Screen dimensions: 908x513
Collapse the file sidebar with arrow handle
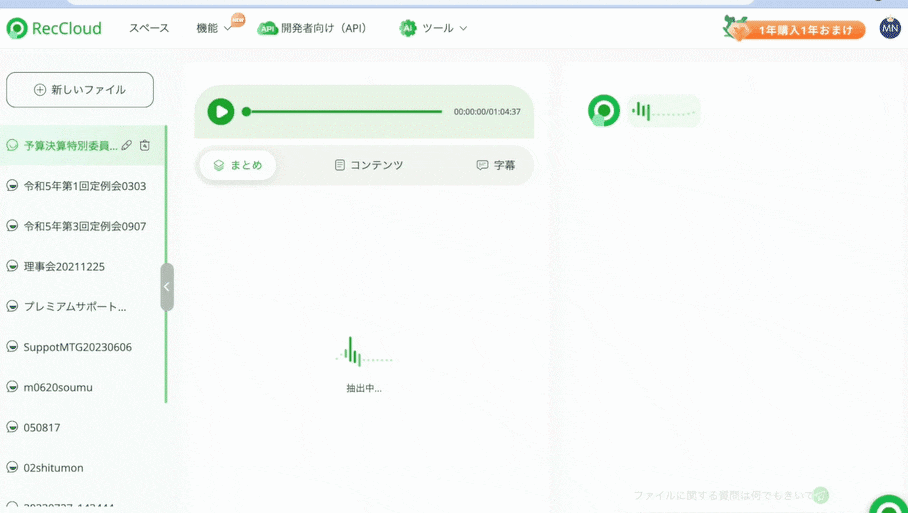click(x=167, y=287)
